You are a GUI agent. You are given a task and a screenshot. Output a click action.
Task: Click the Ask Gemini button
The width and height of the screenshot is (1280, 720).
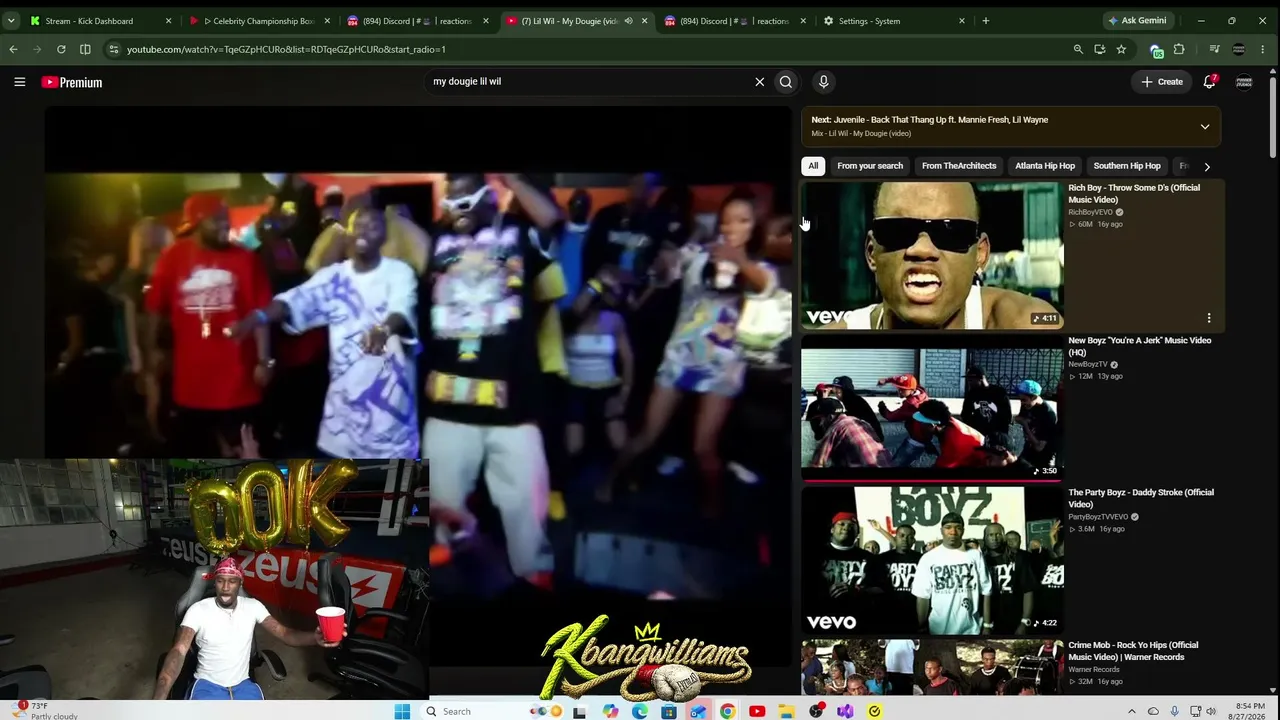click(x=1136, y=21)
